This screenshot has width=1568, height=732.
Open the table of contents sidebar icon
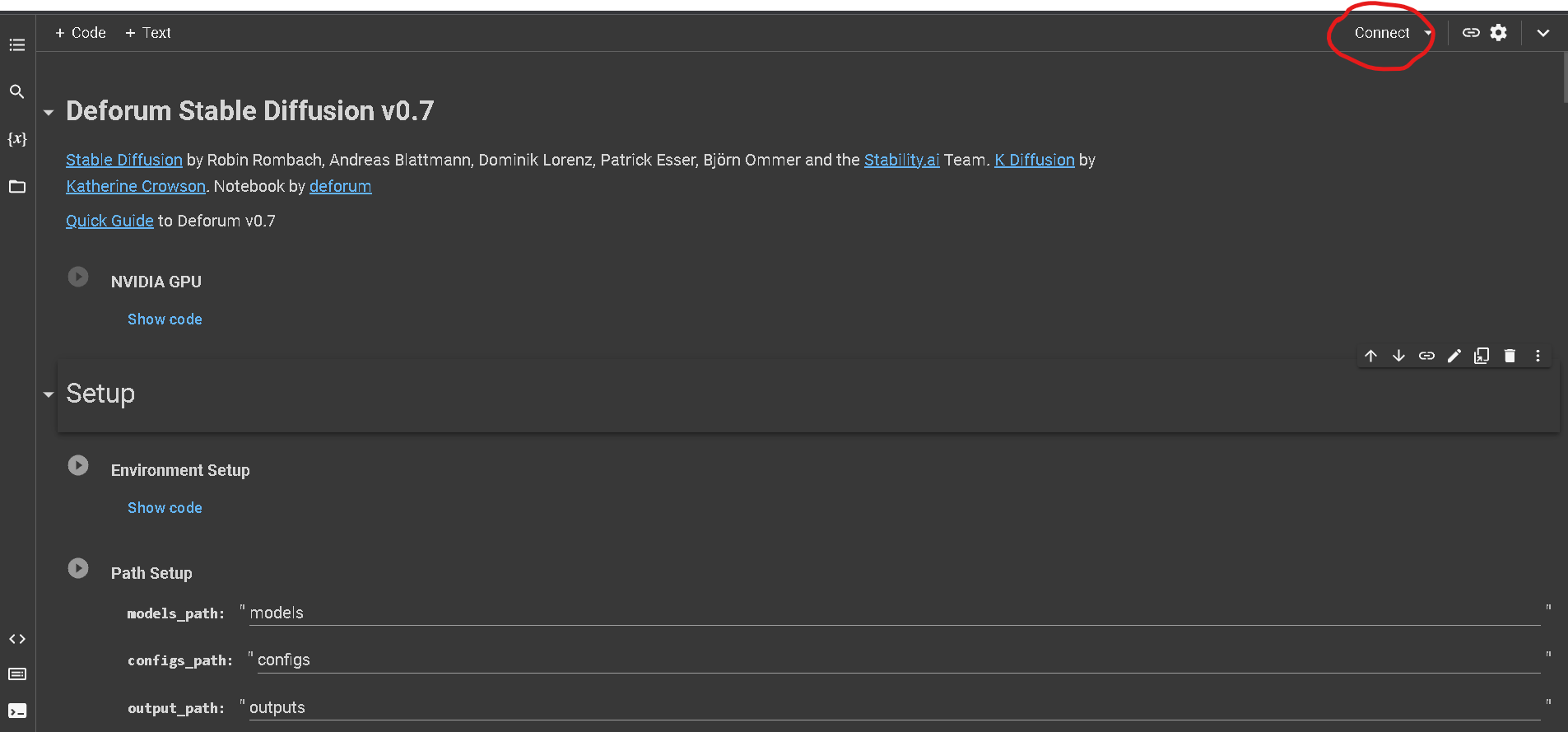coord(17,44)
